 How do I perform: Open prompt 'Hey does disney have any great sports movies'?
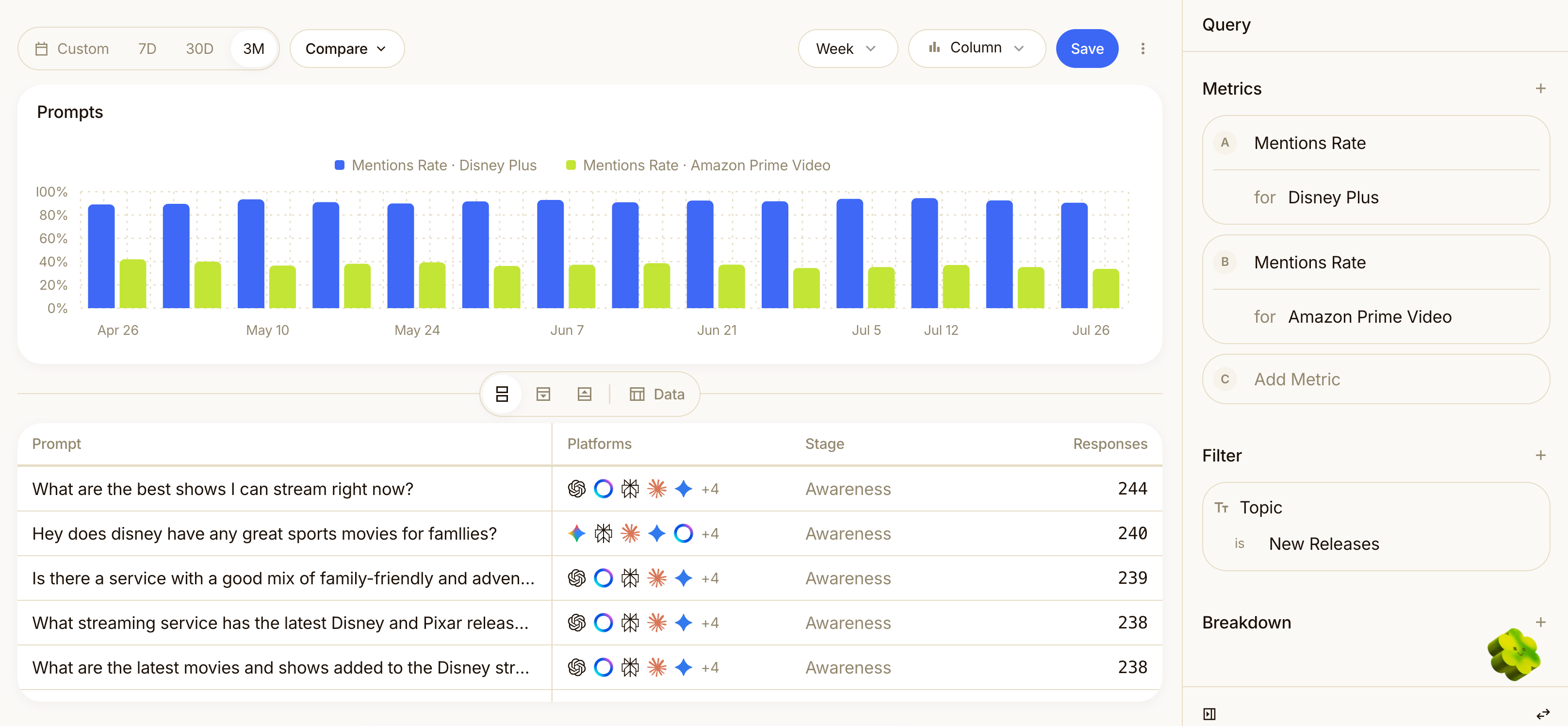(264, 533)
